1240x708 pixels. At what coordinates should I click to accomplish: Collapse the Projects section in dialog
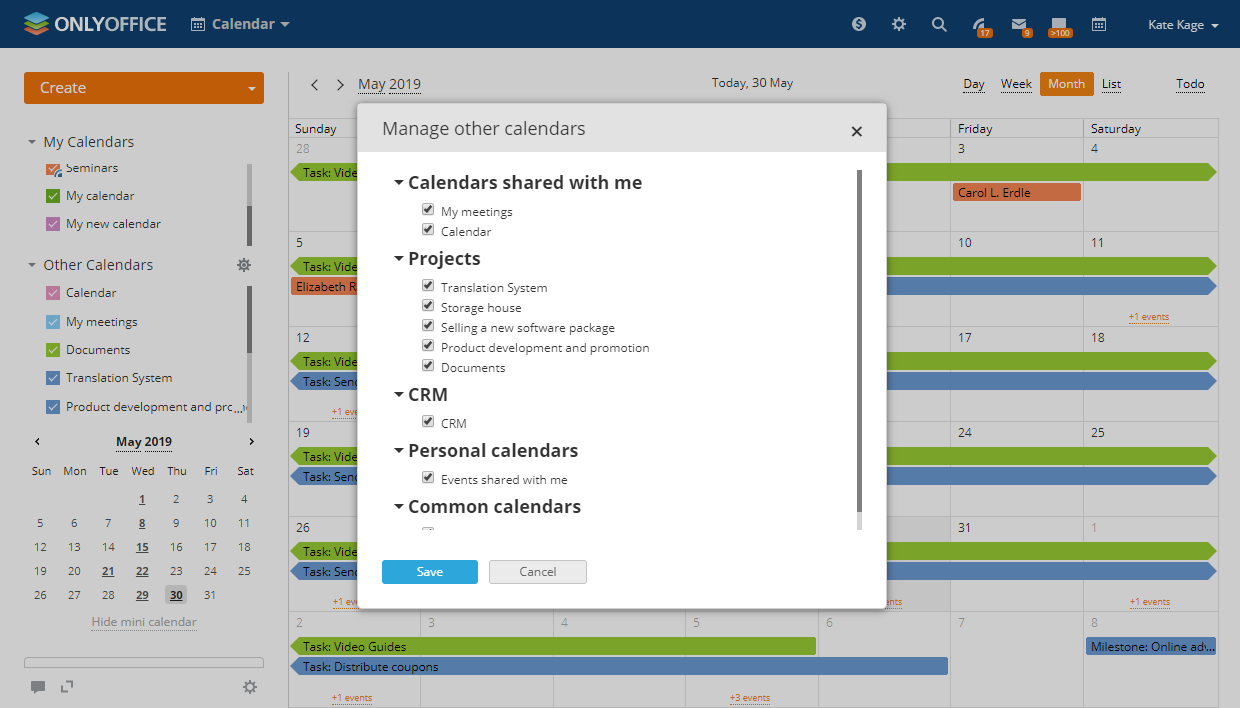399,259
